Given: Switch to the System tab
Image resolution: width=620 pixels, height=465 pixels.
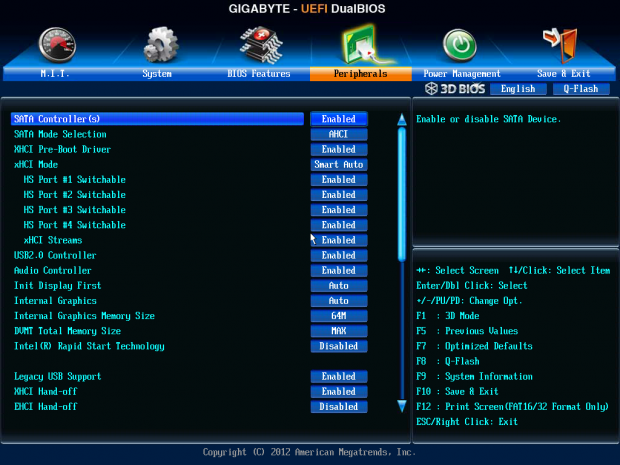Looking at the screenshot, I should (x=157, y=74).
